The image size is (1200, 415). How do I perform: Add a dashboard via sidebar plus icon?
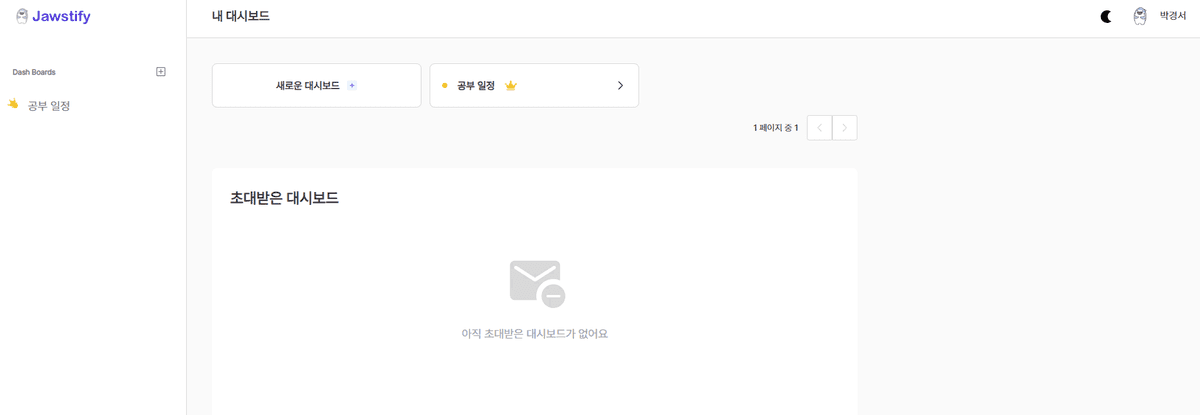point(161,72)
